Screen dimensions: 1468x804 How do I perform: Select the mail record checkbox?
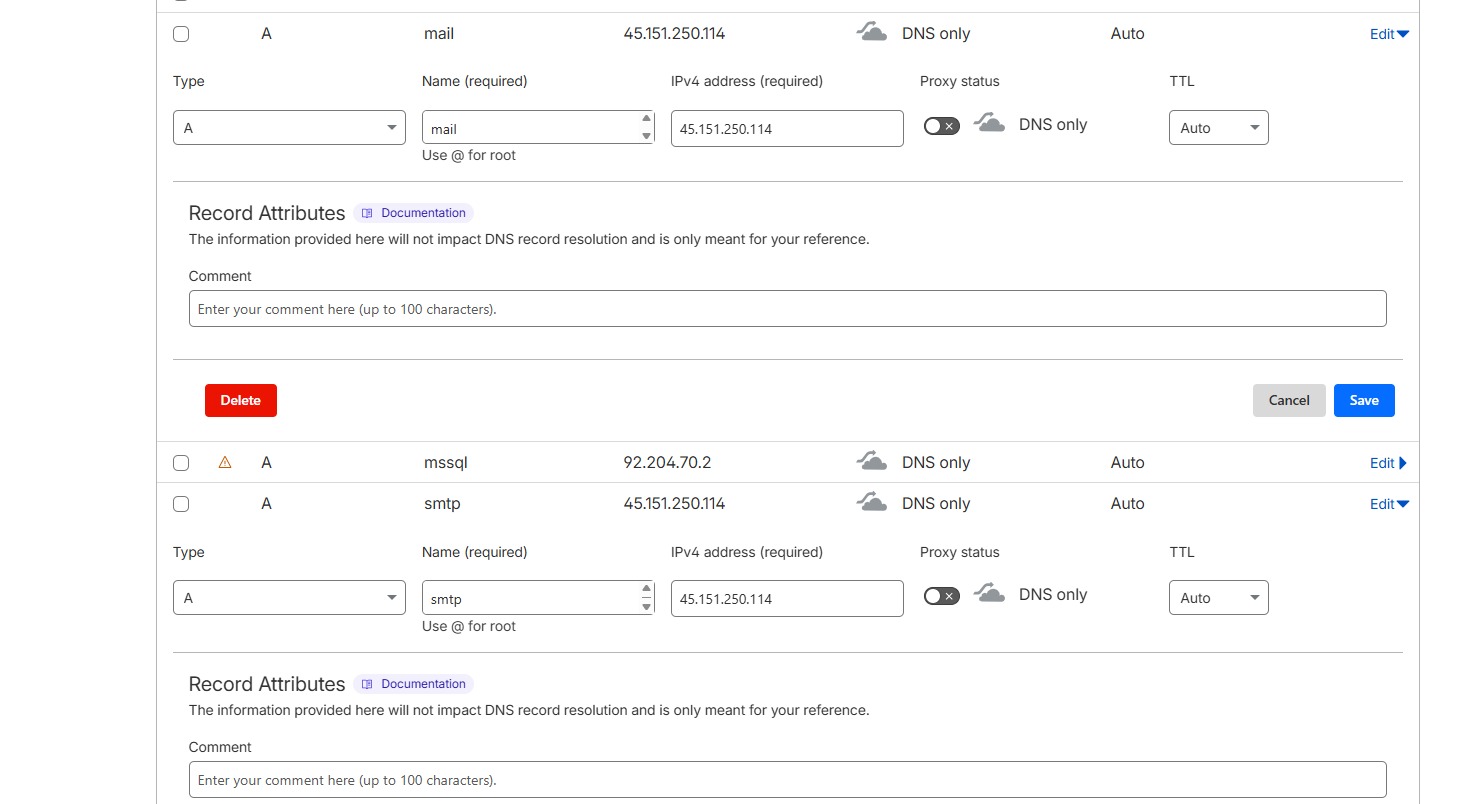pos(181,34)
